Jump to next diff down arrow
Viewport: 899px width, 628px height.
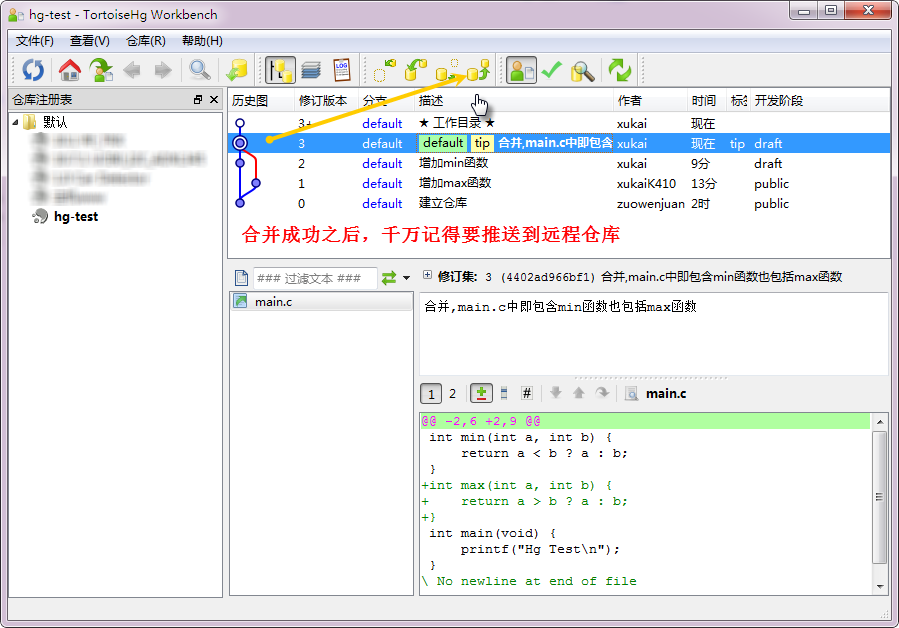[556, 393]
